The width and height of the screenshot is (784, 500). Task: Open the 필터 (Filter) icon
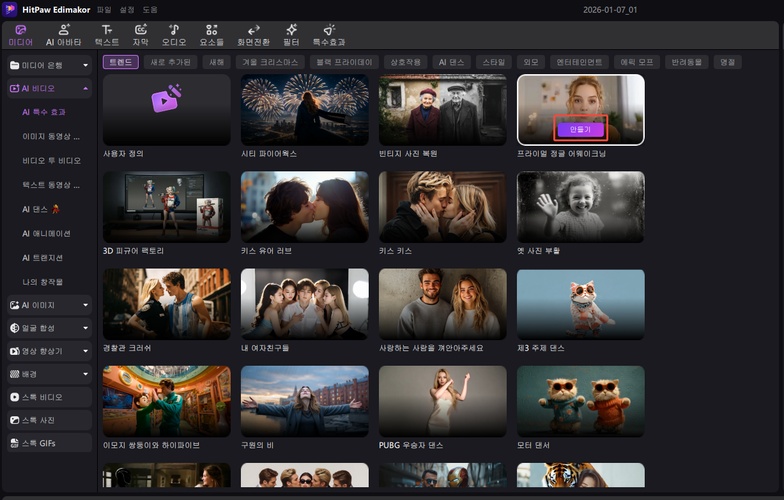click(291, 35)
